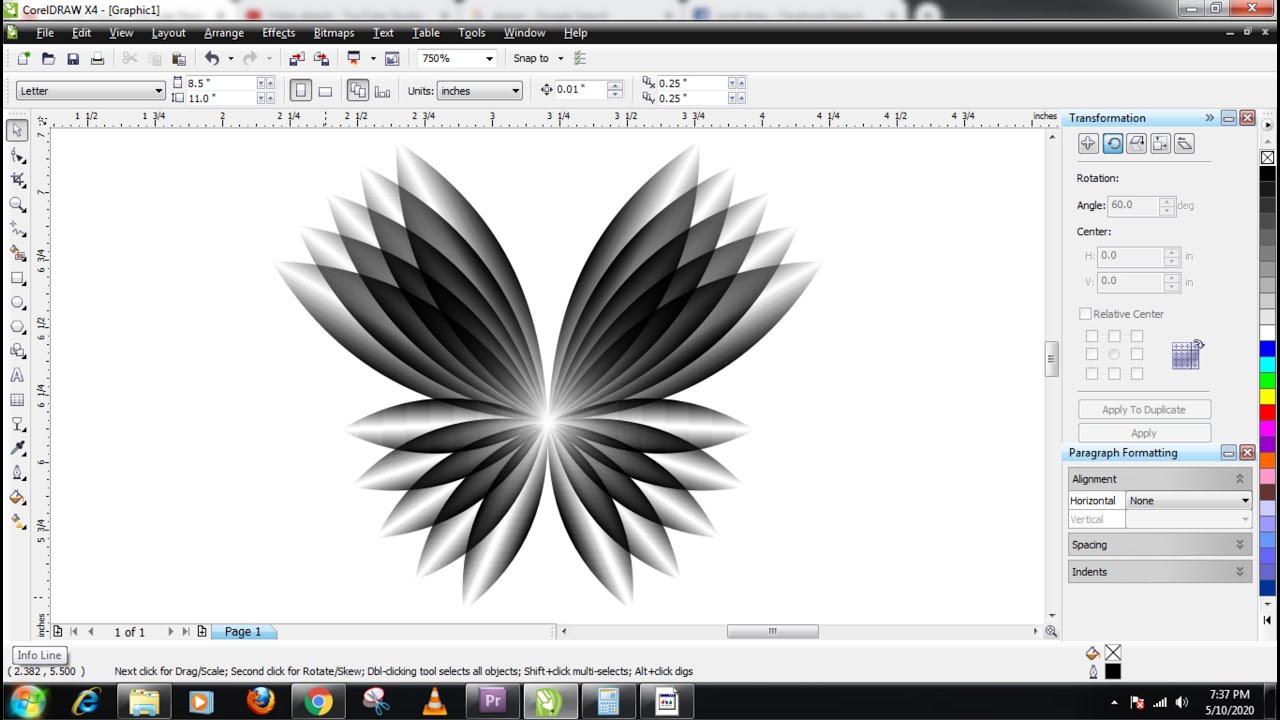
Task: Click the nudge offset 0.01 field
Action: coord(580,90)
